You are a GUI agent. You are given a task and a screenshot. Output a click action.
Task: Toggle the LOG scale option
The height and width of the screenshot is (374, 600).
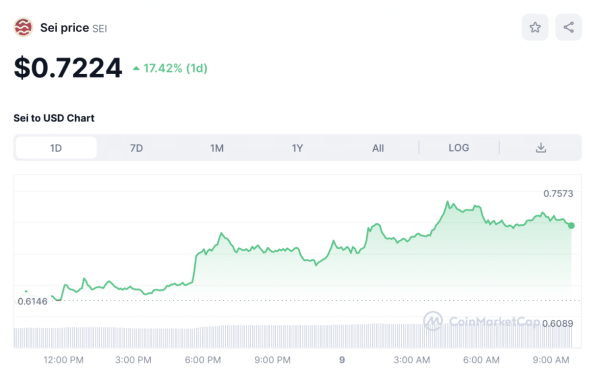click(x=459, y=148)
